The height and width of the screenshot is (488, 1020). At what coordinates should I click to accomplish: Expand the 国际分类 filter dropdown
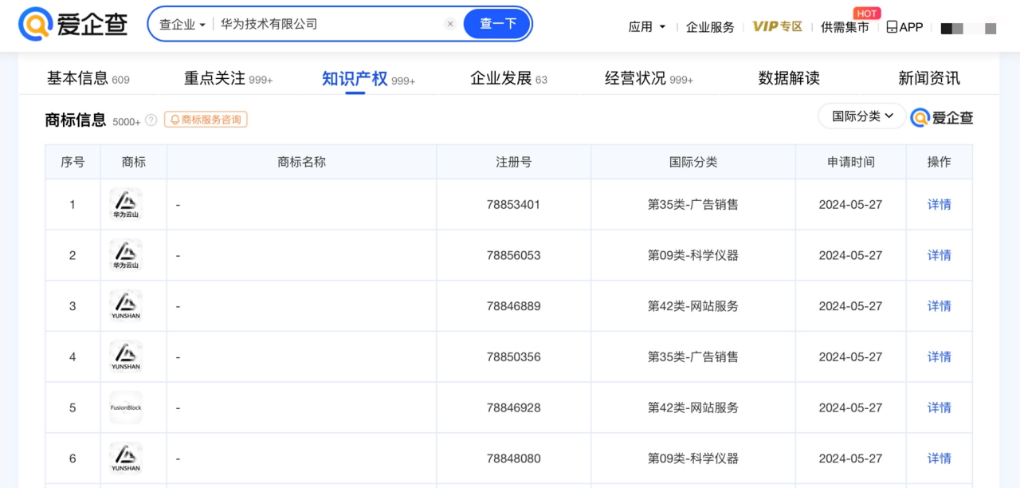[x=862, y=116]
